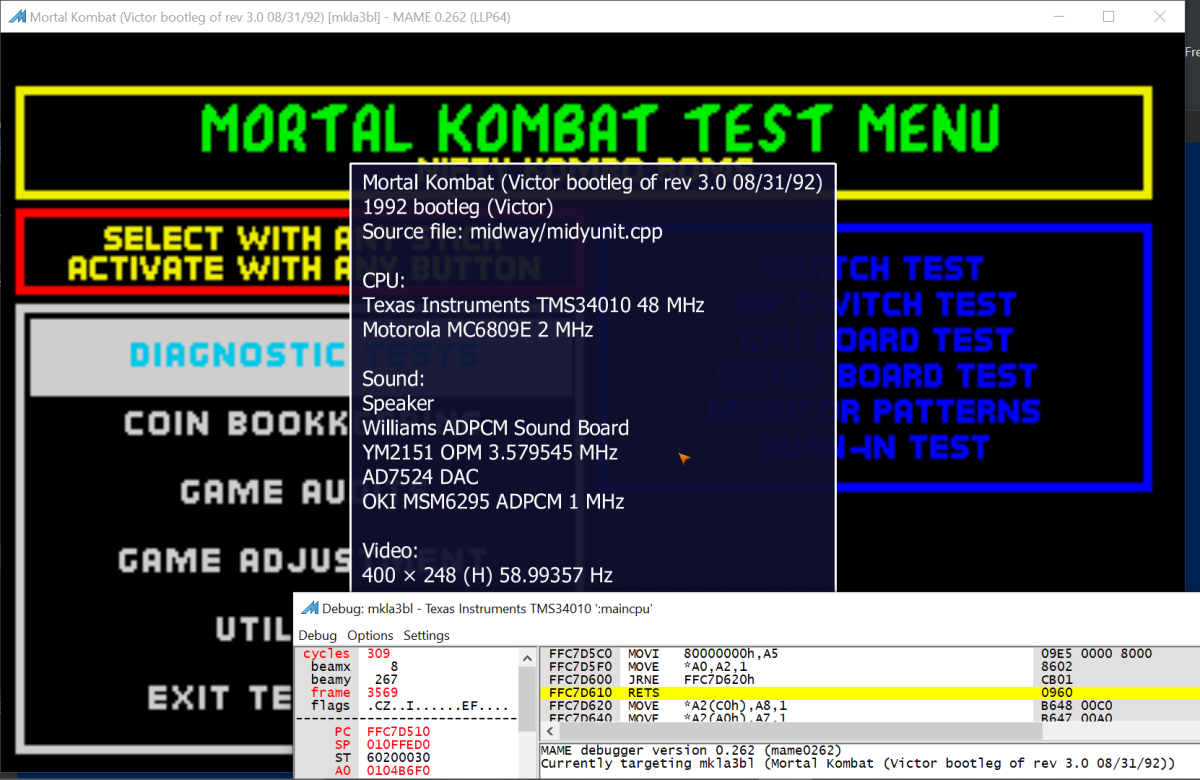This screenshot has height=780, width=1200.
Task: Click the registers pane scrollbar thumb
Action: (x=527, y=698)
